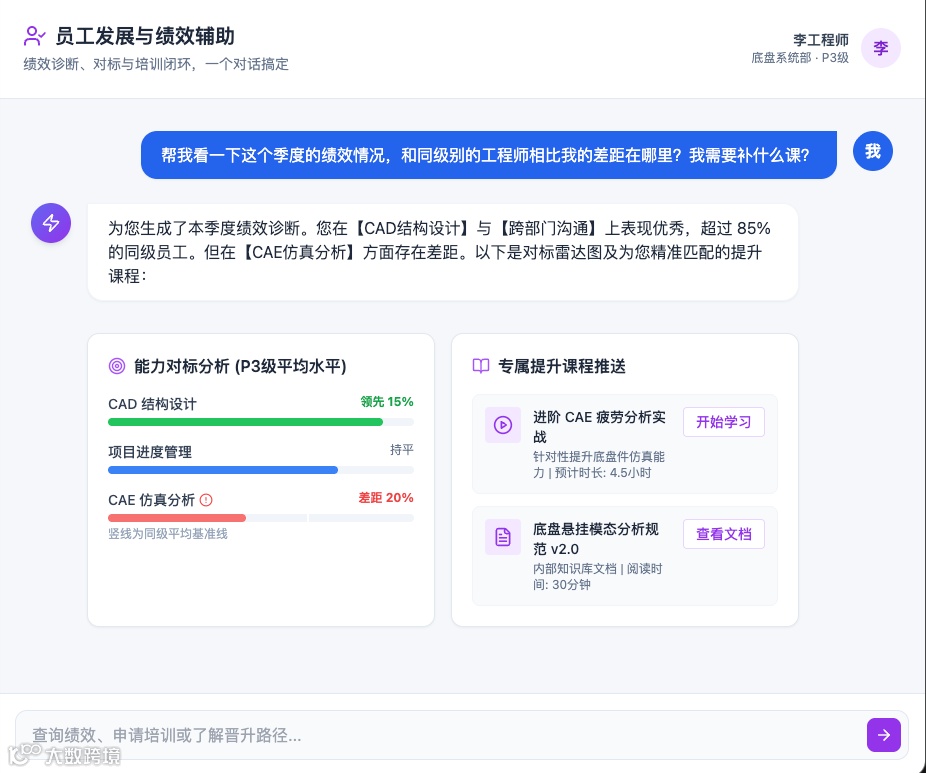Click the 持平 status label
This screenshot has height=773, width=926.
coord(402,450)
